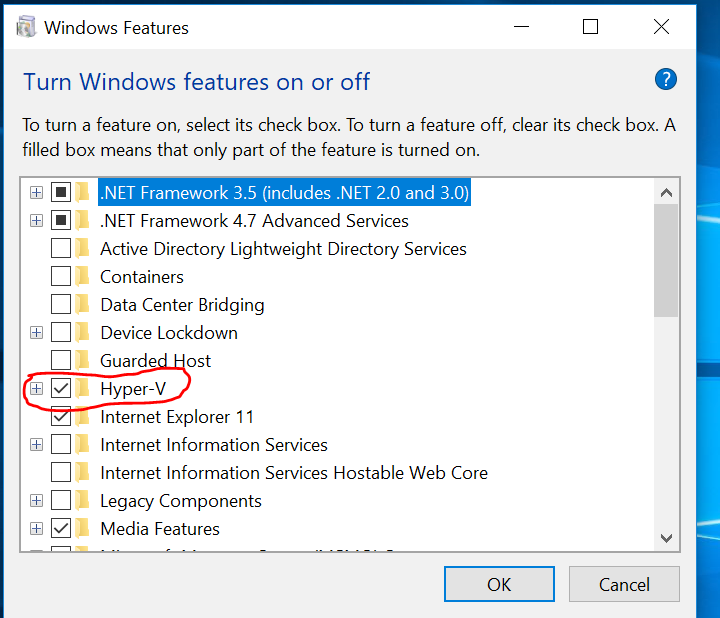Click the scrollbar down arrow
This screenshot has height=618, width=720.
pyautogui.click(x=666, y=538)
